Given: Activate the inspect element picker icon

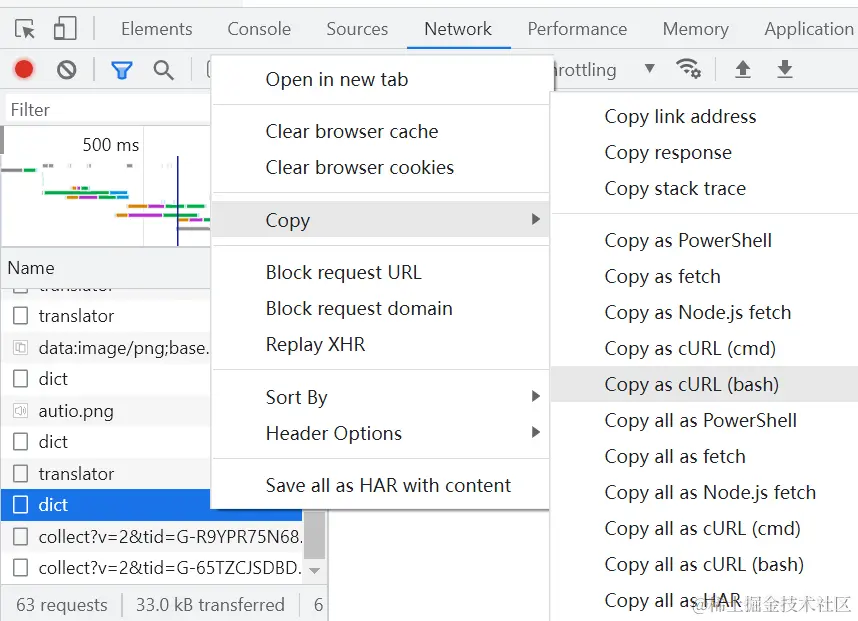Looking at the screenshot, I should [25, 28].
